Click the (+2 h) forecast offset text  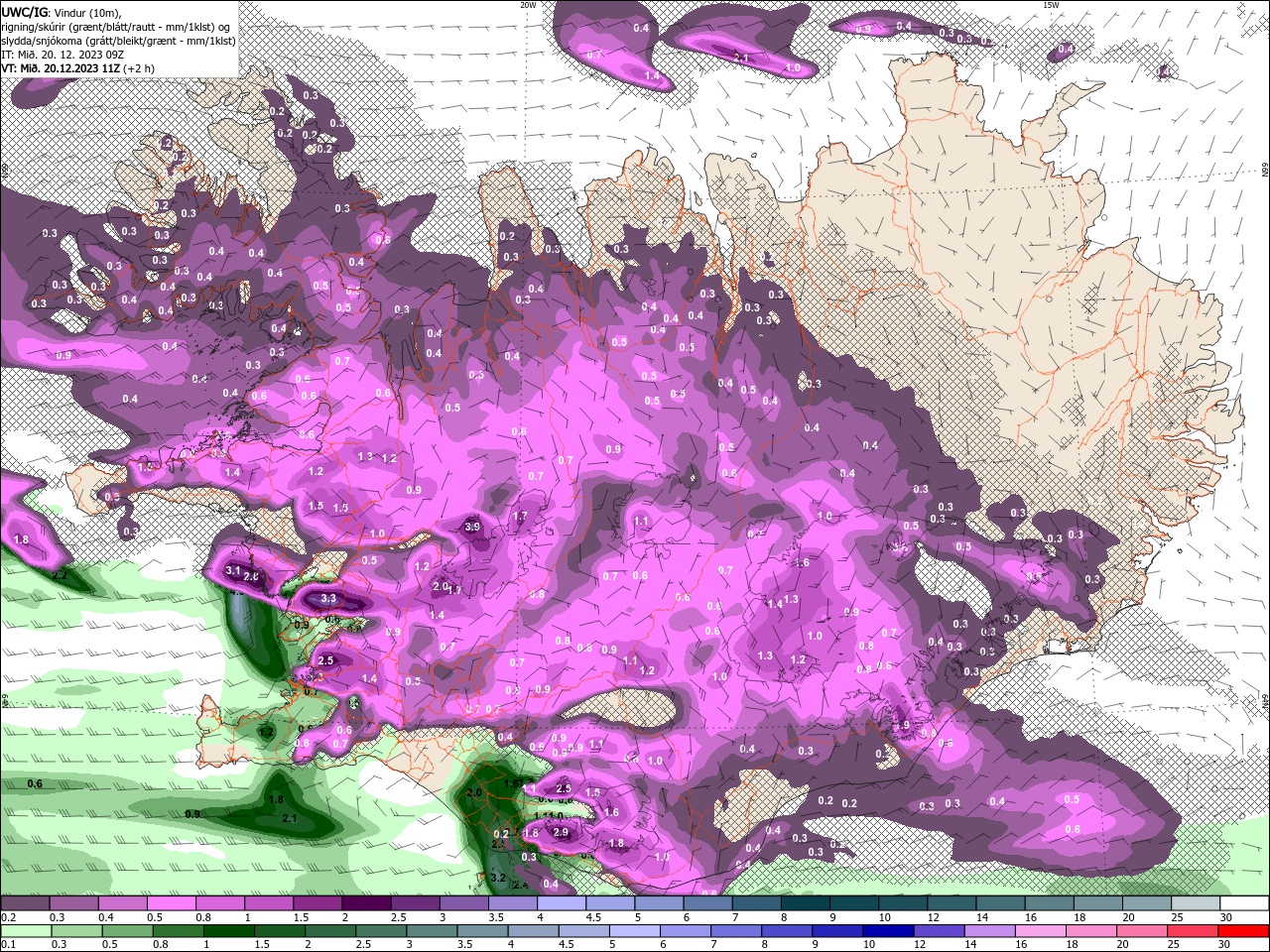tap(139, 67)
